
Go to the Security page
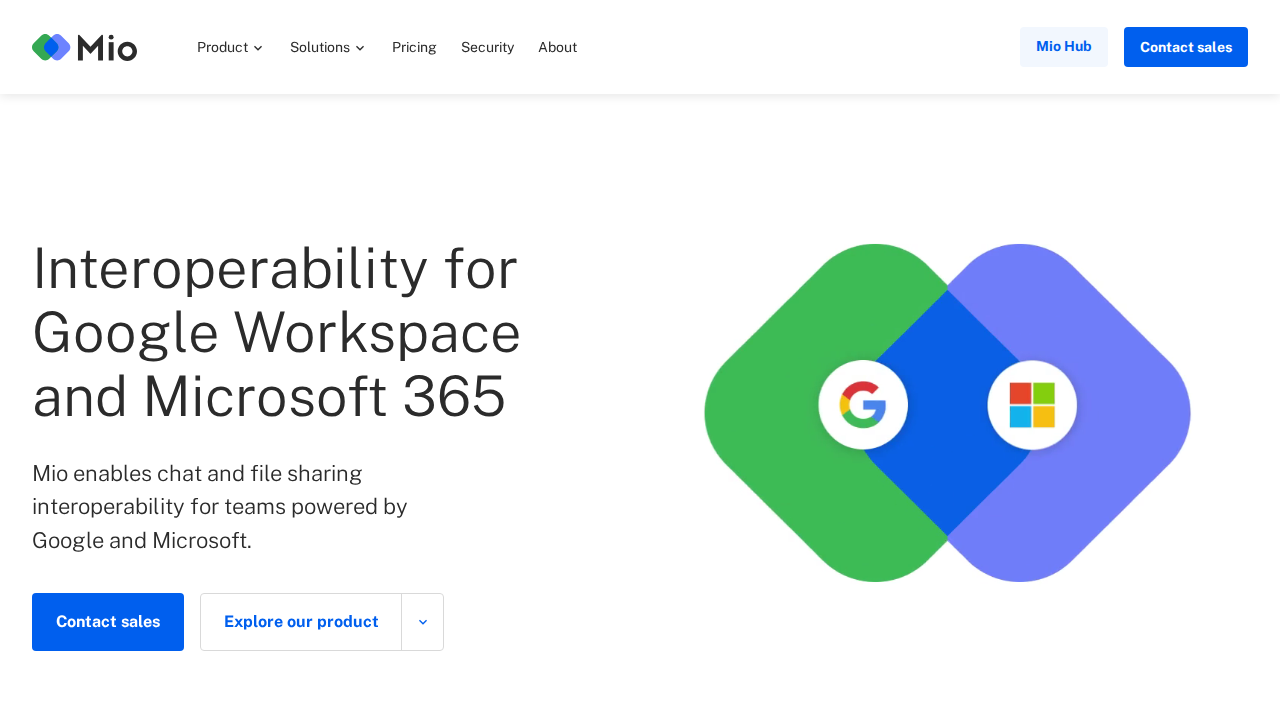[x=487, y=47]
